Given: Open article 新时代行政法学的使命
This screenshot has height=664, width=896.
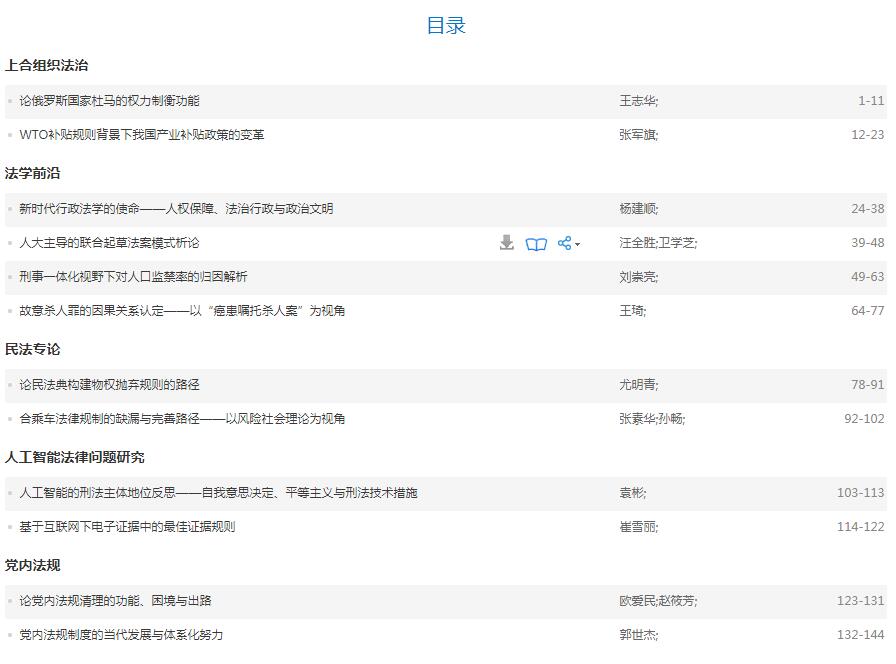Looking at the screenshot, I should [176, 209].
